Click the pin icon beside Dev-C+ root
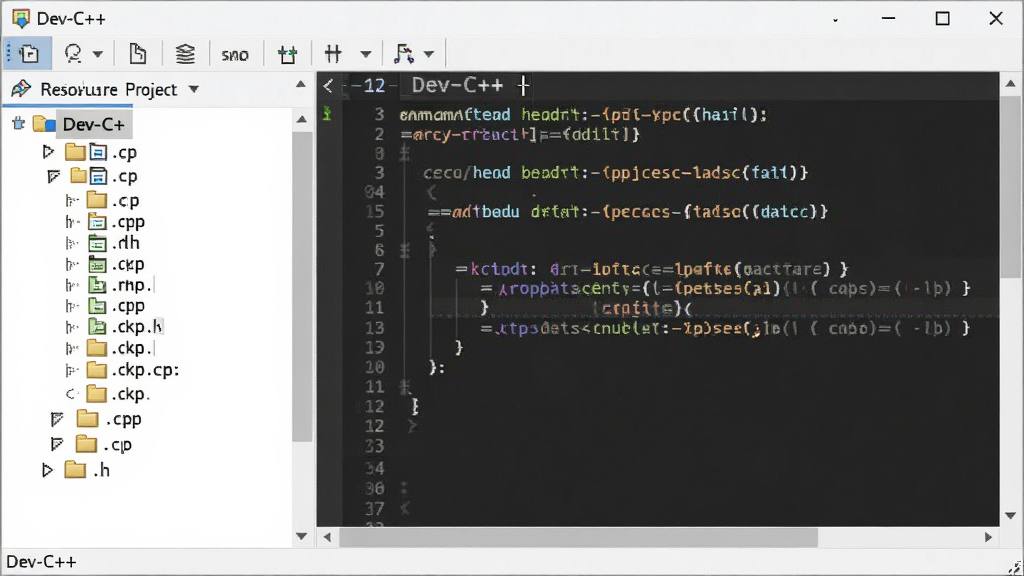1024x576 pixels. 18,123
